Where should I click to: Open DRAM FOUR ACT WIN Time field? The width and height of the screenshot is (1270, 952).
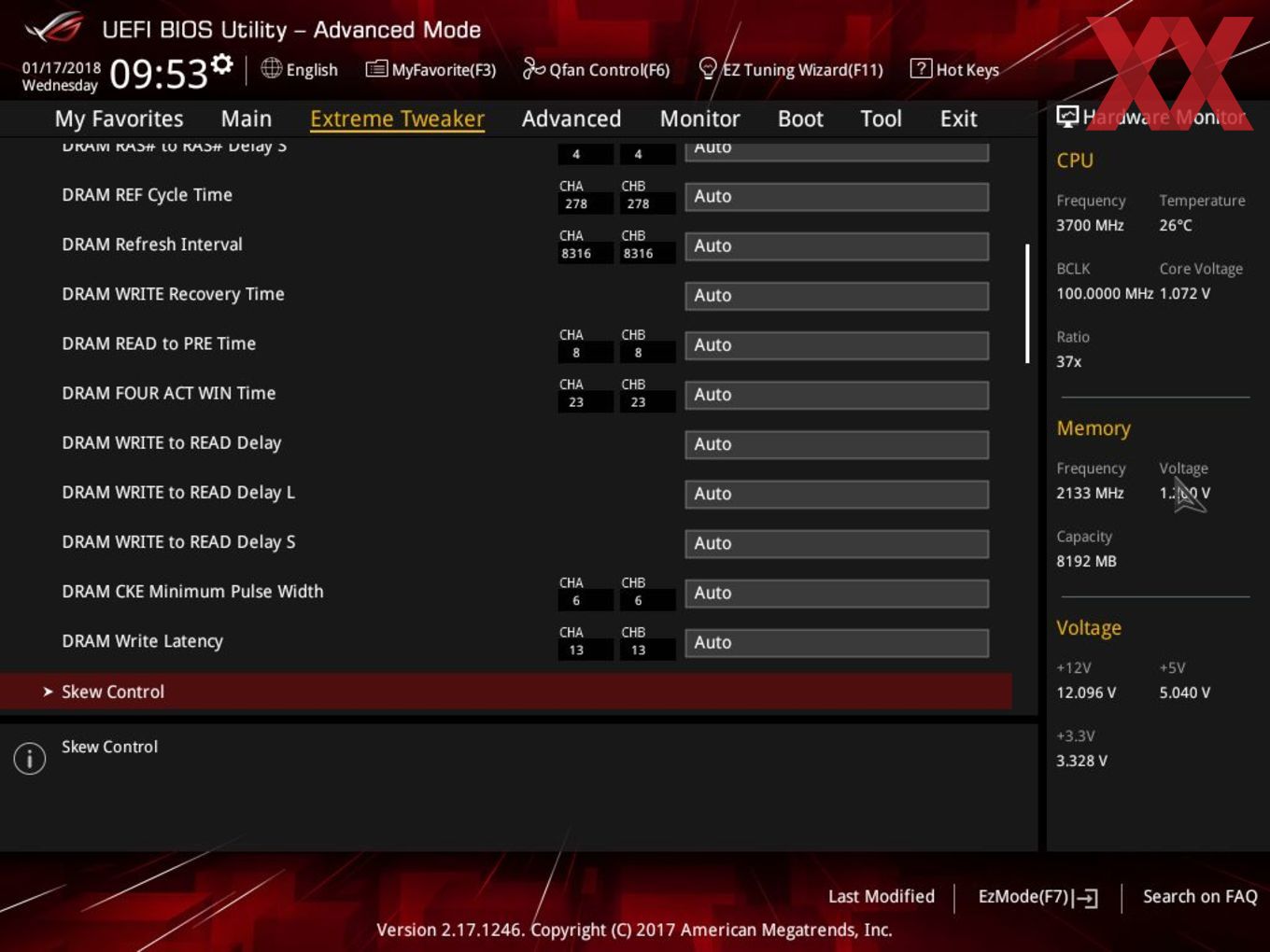coord(837,395)
